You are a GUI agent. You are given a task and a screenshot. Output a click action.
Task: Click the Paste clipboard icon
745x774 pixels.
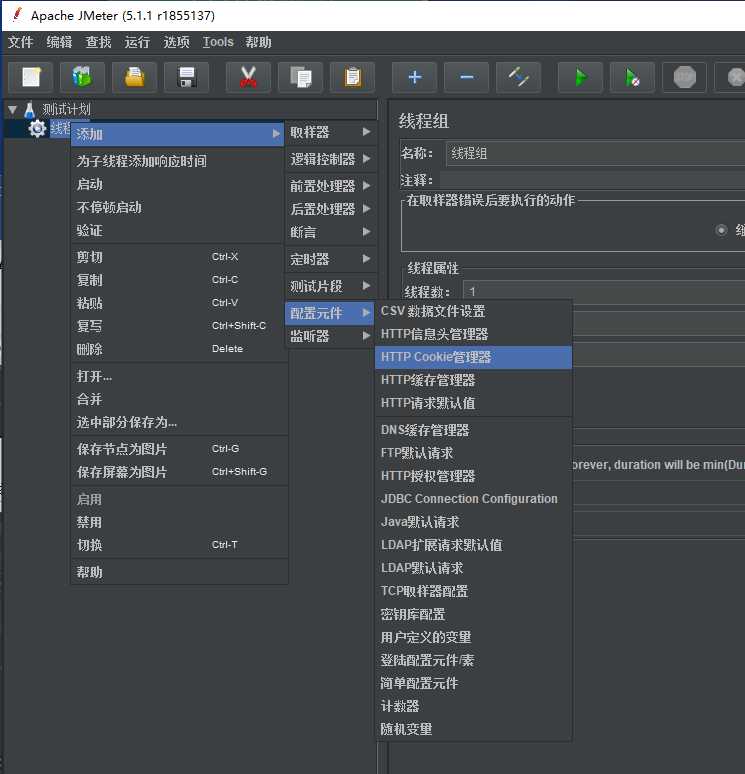[x=353, y=77]
